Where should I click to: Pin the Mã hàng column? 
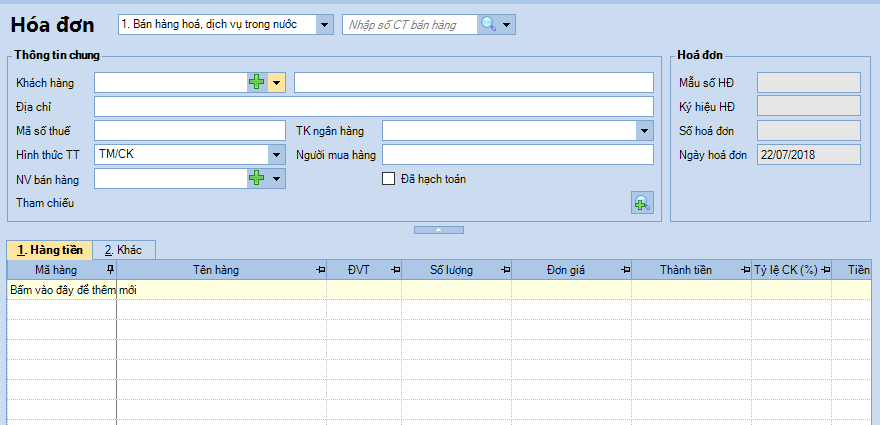(x=110, y=270)
